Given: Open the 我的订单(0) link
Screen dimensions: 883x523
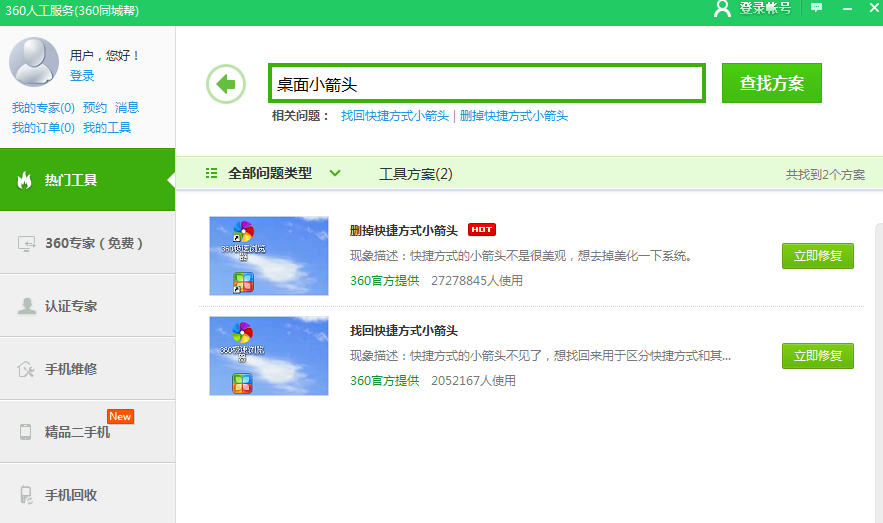Looking at the screenshot, I should click(43, 128).
